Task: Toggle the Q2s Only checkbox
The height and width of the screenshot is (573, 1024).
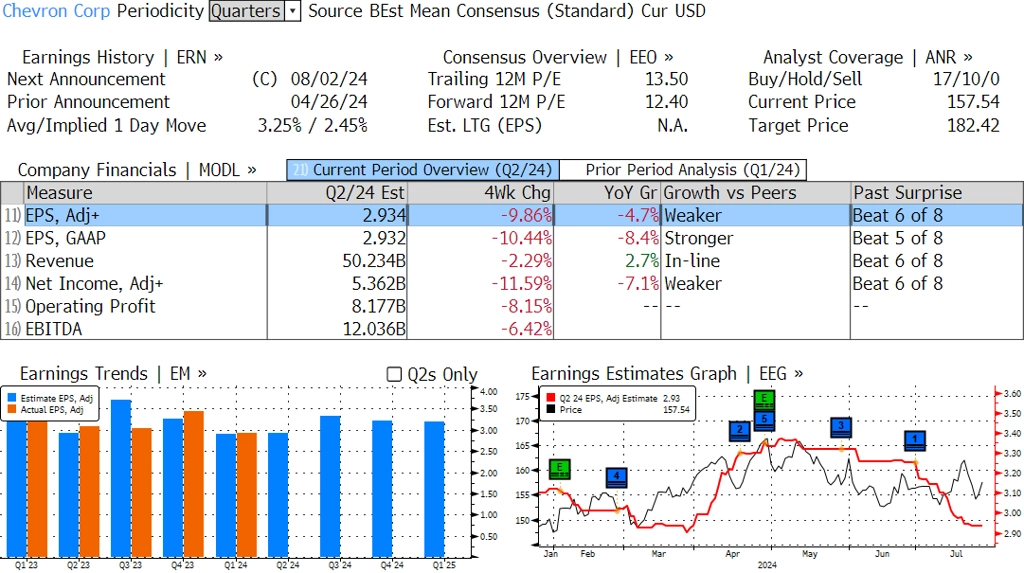Action: (x=394, y=374)
